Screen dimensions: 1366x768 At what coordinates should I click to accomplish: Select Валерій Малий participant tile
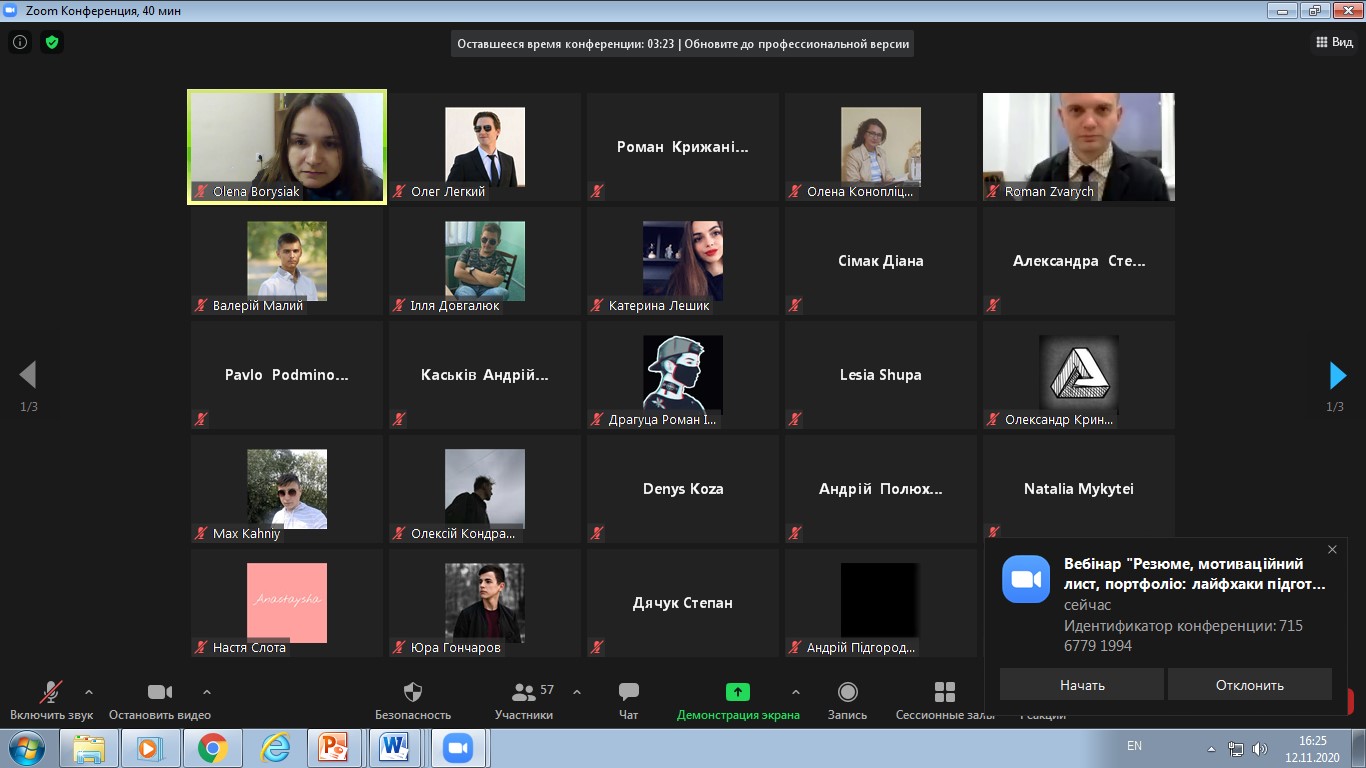(287, 261)
